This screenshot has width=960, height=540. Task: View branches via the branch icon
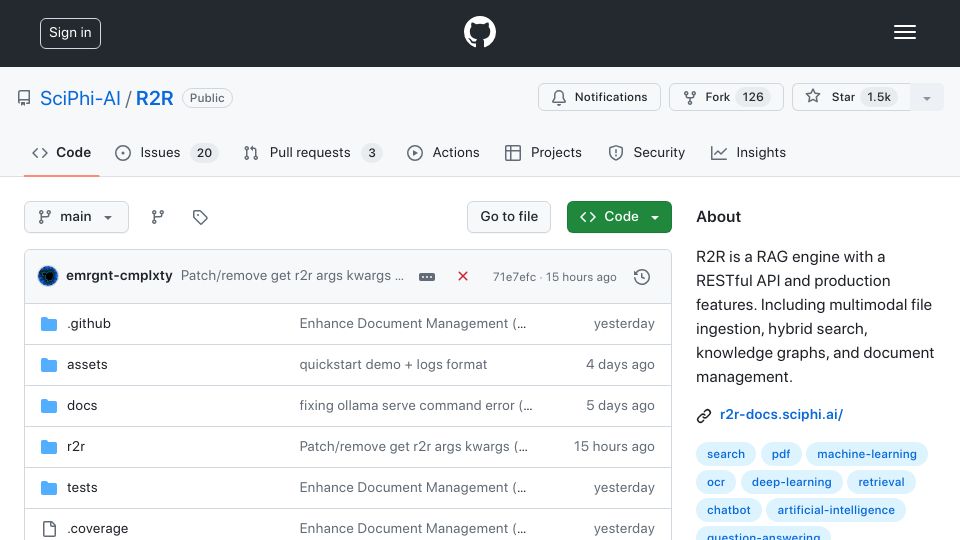(x=158, y=217)
